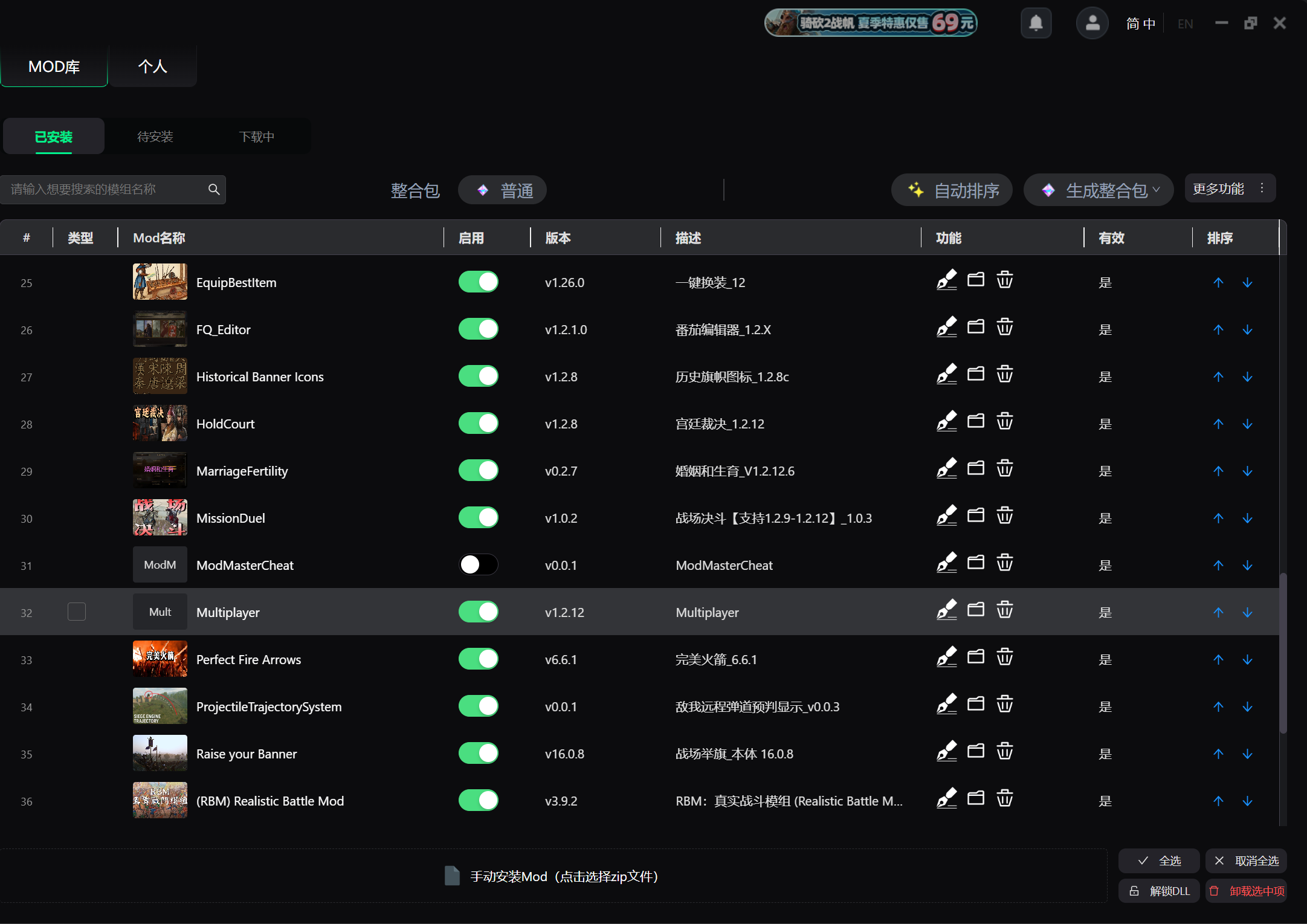Move Raise your Banner down
This screenshot has height=924, width=1307.
[x=1247, y=754]
